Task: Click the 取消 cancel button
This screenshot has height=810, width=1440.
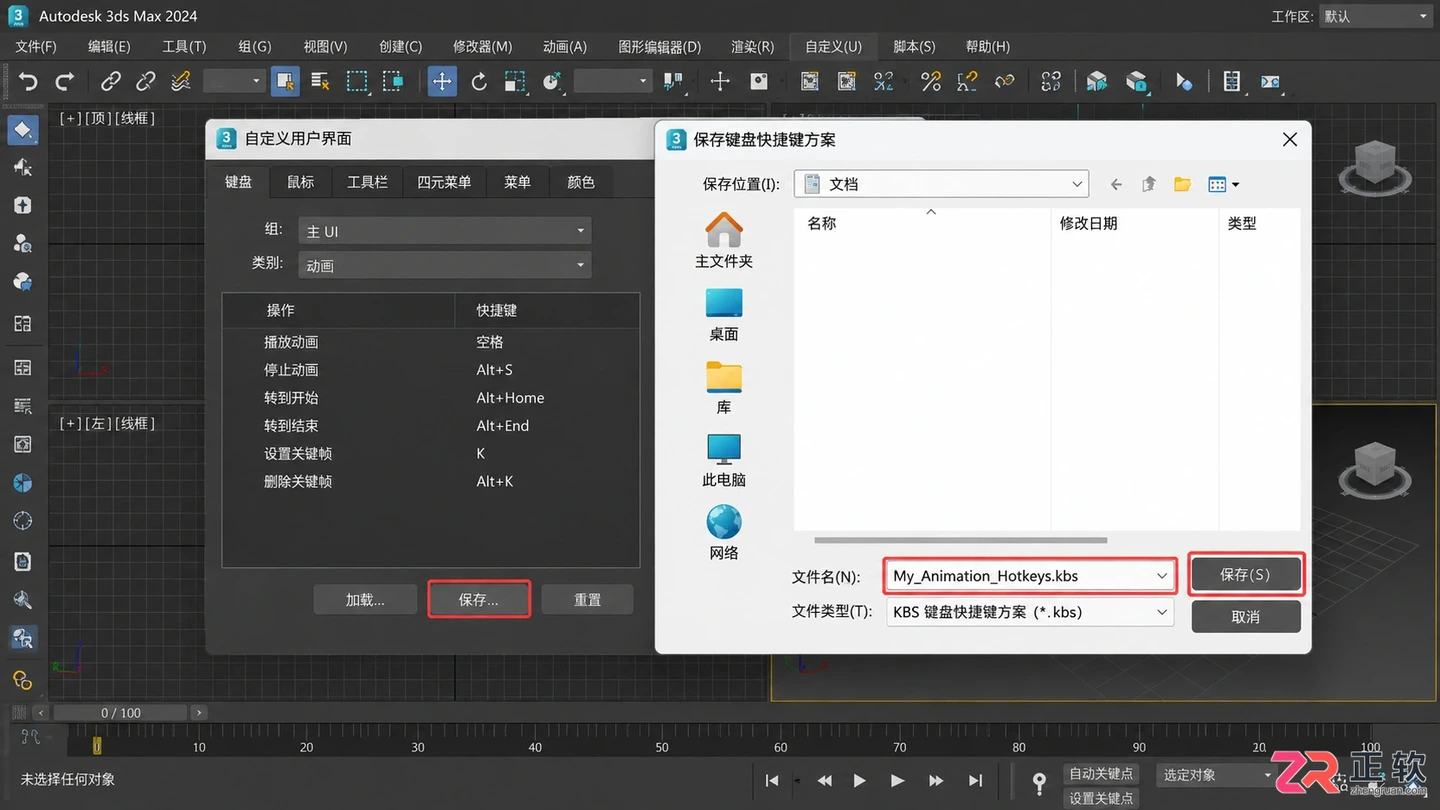Action: pyautogui.click(x=1246, y=617)
